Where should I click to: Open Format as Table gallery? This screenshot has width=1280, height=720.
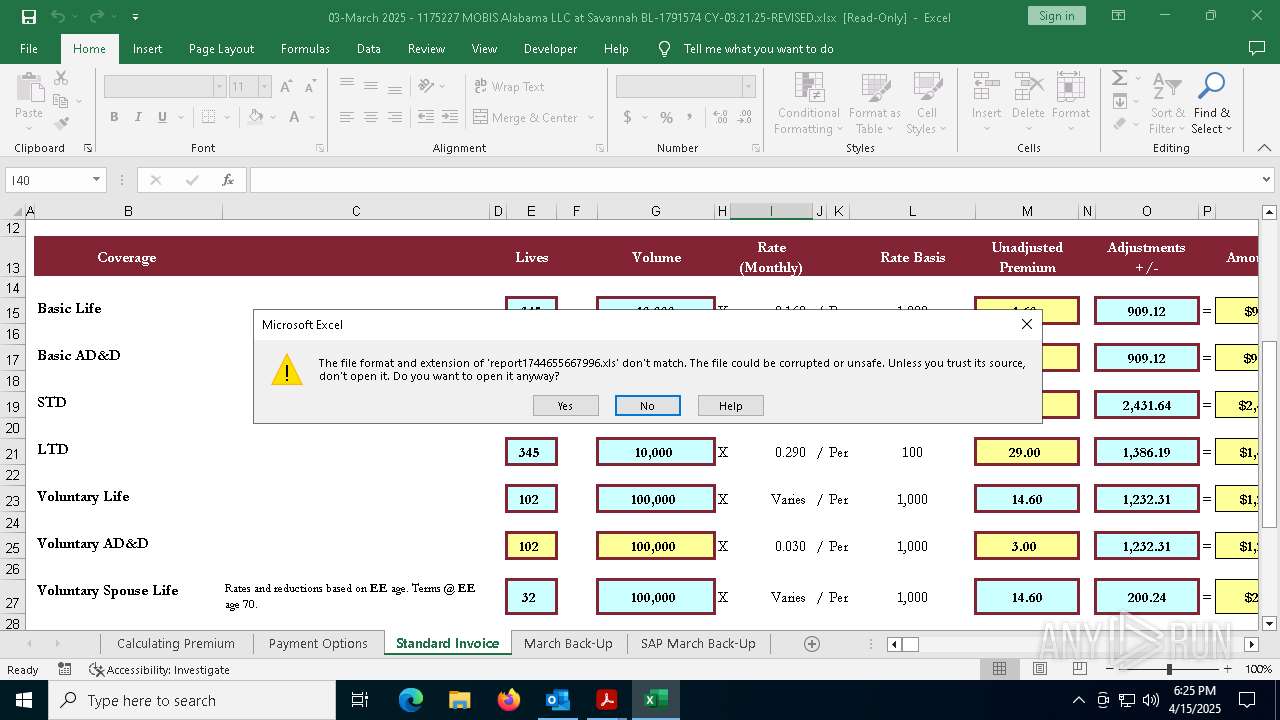click(874, 104)
